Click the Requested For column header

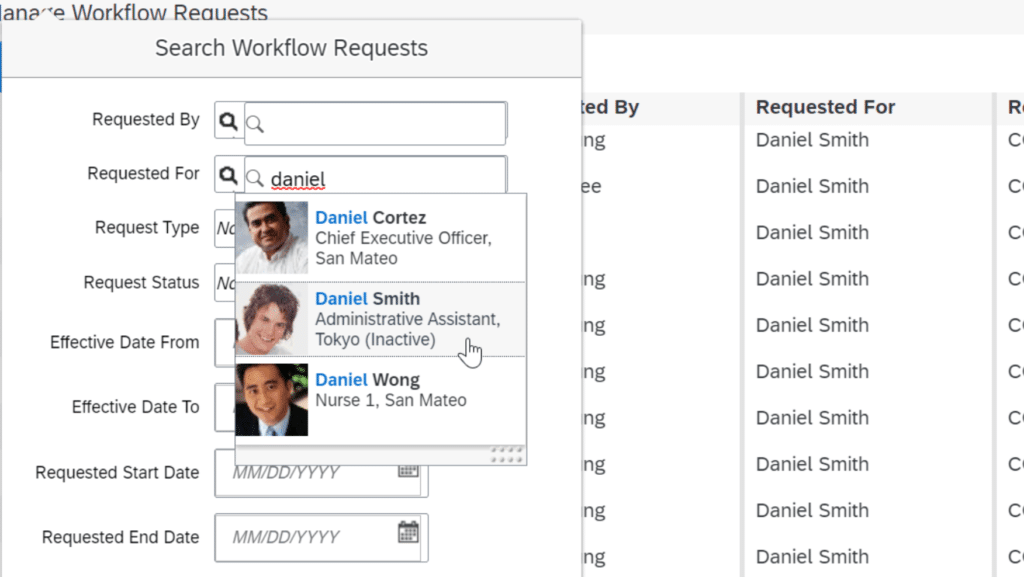click(x=825, y=107)
